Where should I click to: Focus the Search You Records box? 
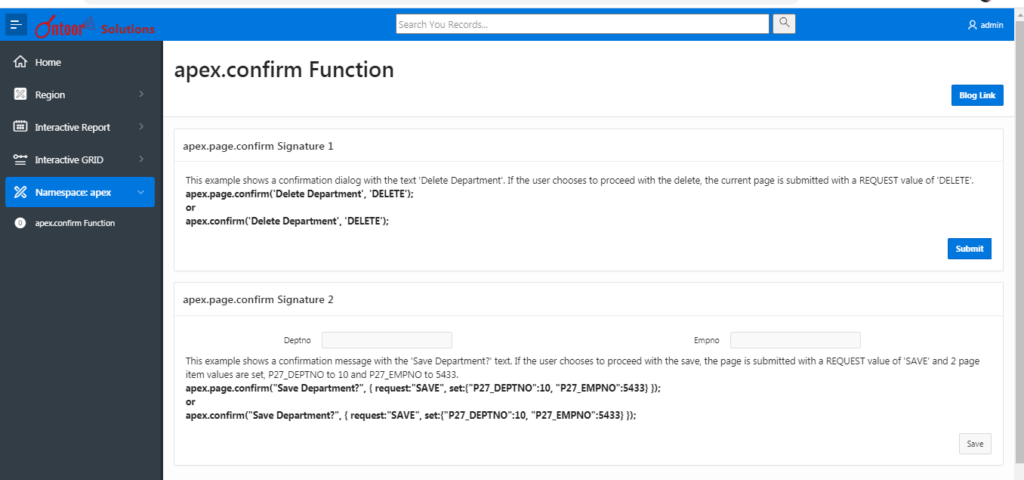pos(582,23)
